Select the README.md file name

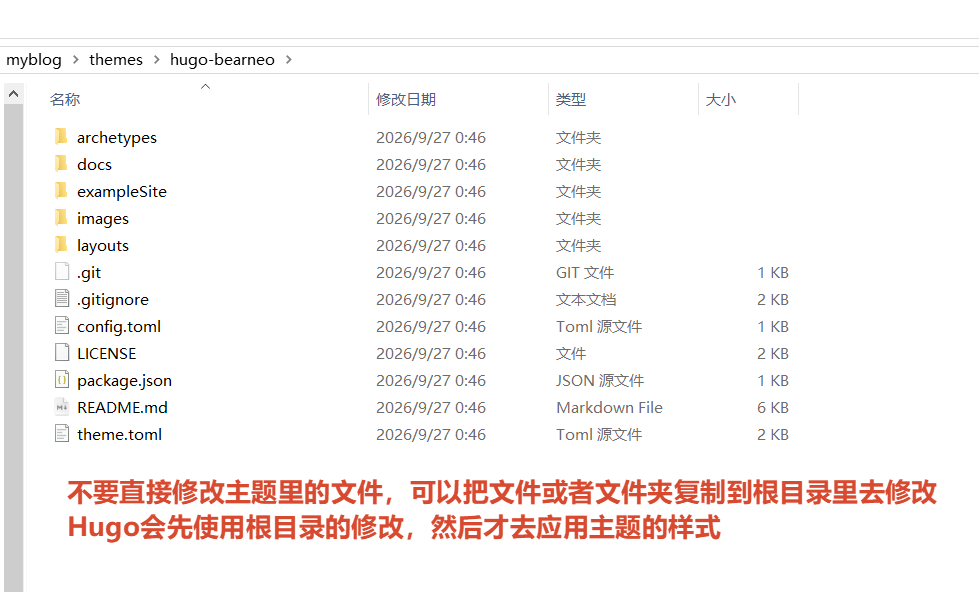click(x=122, y=408)
